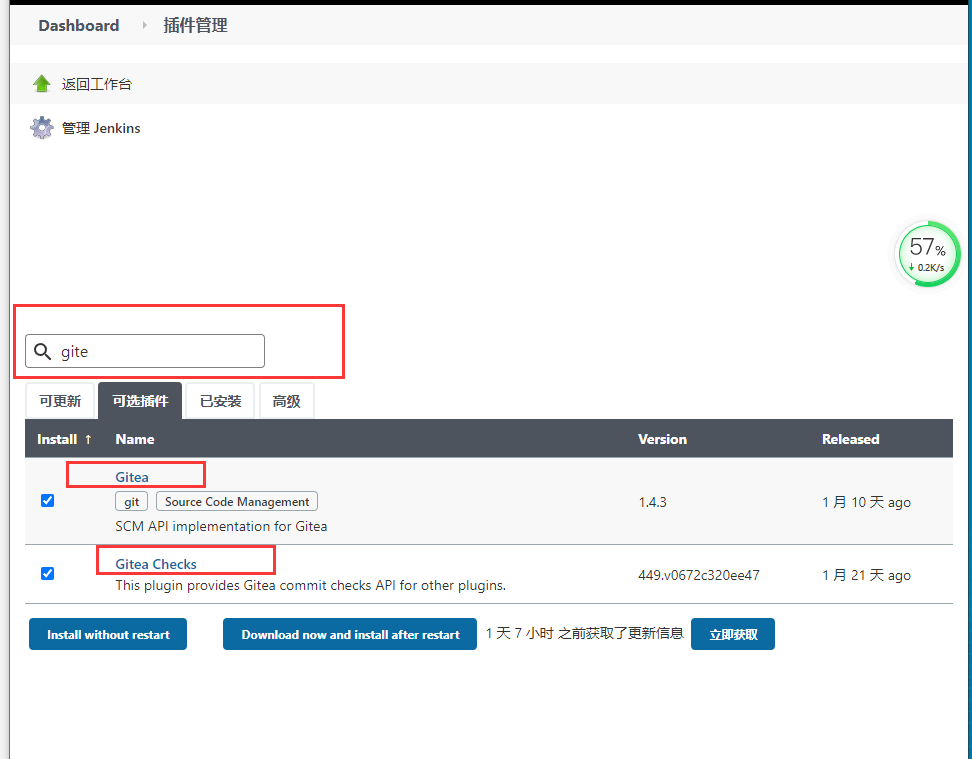Open the 已安装 tab

pos(219,400)
